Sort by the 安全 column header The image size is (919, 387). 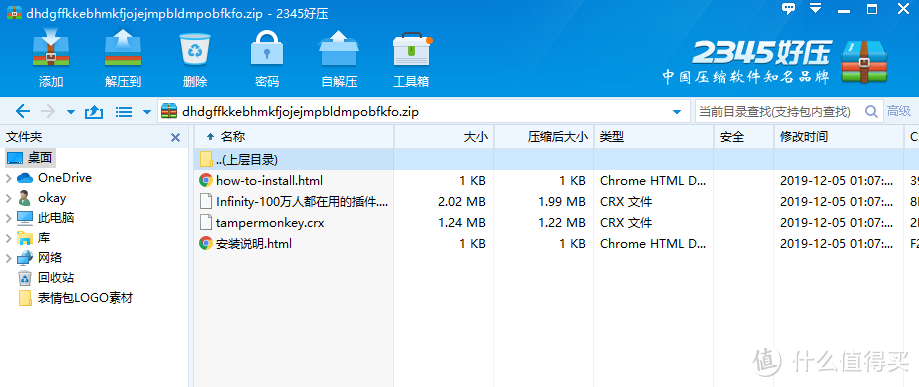pos(743,137)
